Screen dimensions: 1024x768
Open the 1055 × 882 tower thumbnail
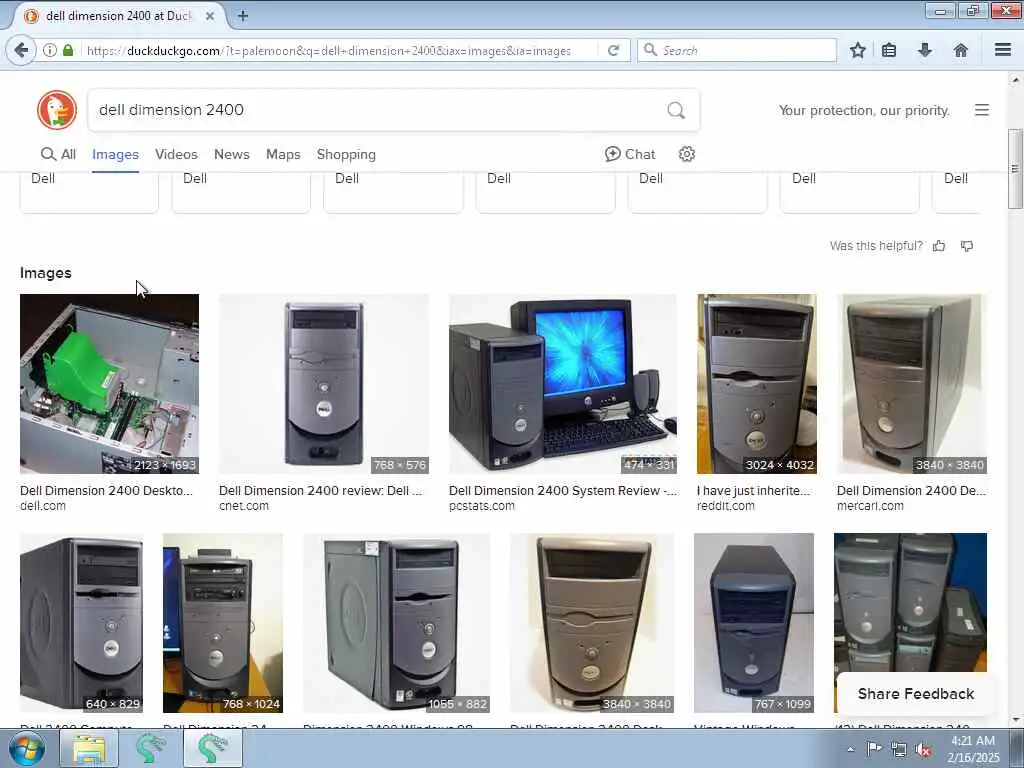pos(396,623)
